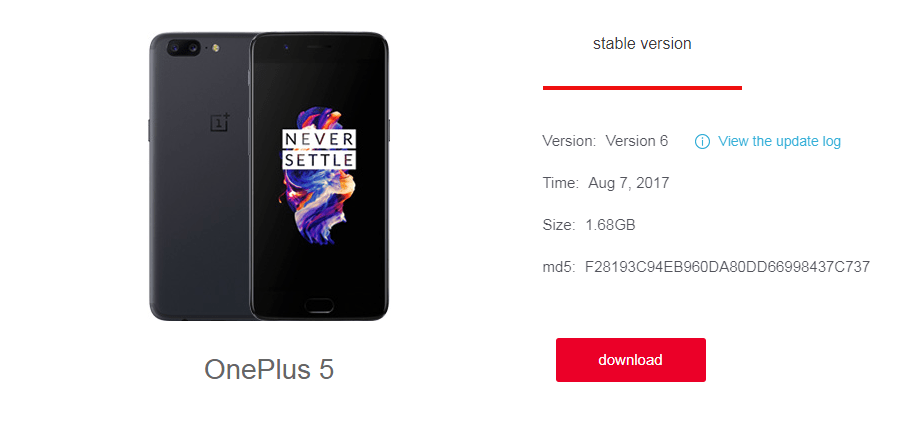Click the red underline below stable version
Viewport: 922px width, 431px height.
642,88
